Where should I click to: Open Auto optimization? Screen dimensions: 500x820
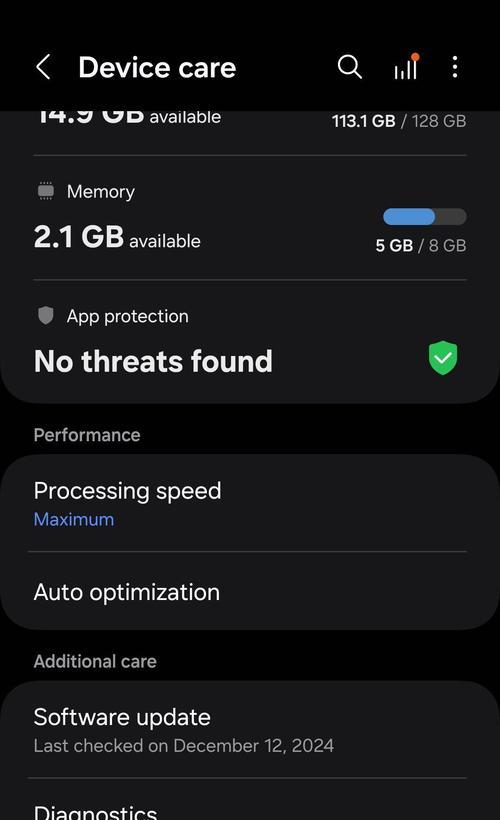(x=250, y=591)
